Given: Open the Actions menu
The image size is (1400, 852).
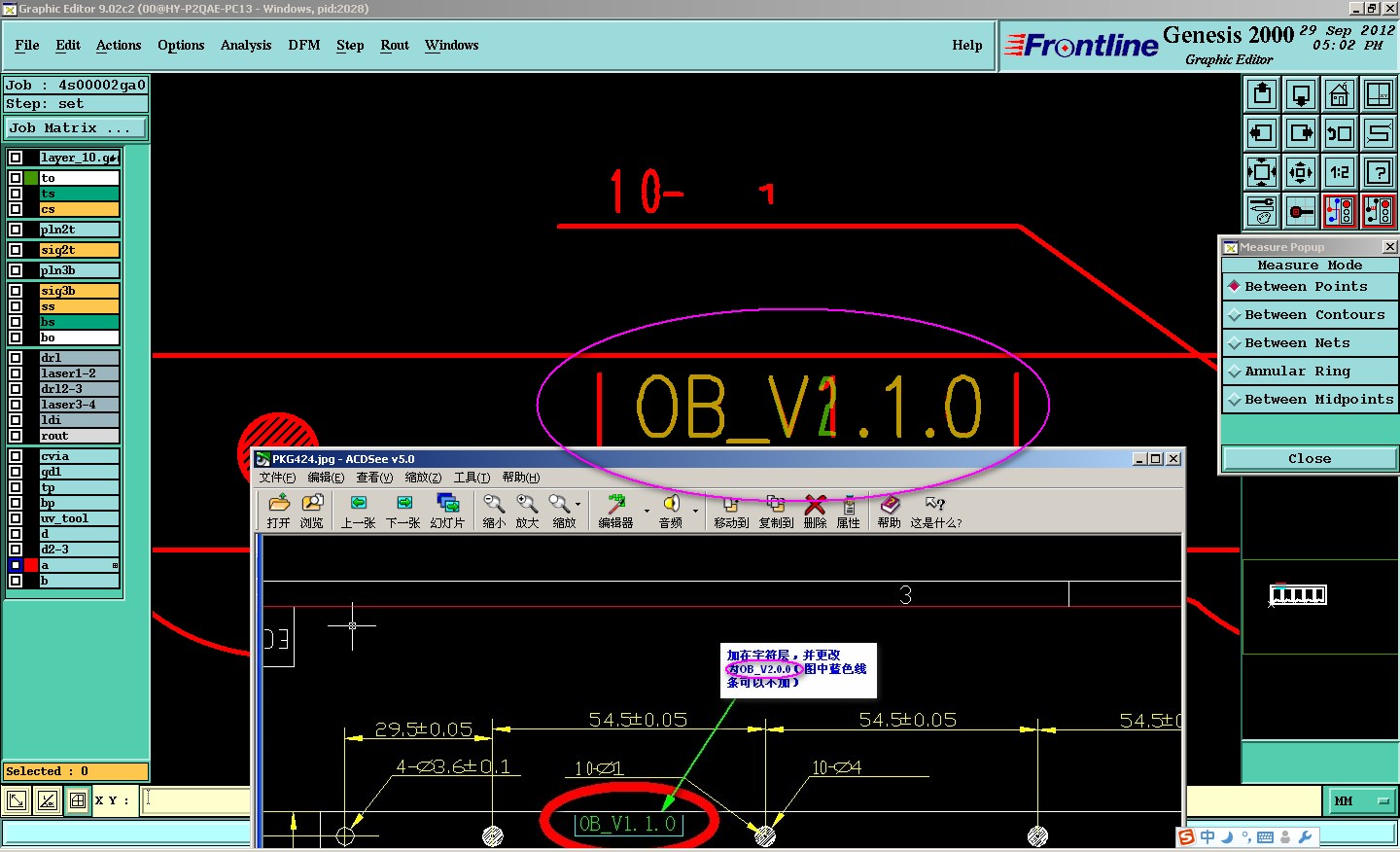Looking at the screenshot, I should (119, 45).
